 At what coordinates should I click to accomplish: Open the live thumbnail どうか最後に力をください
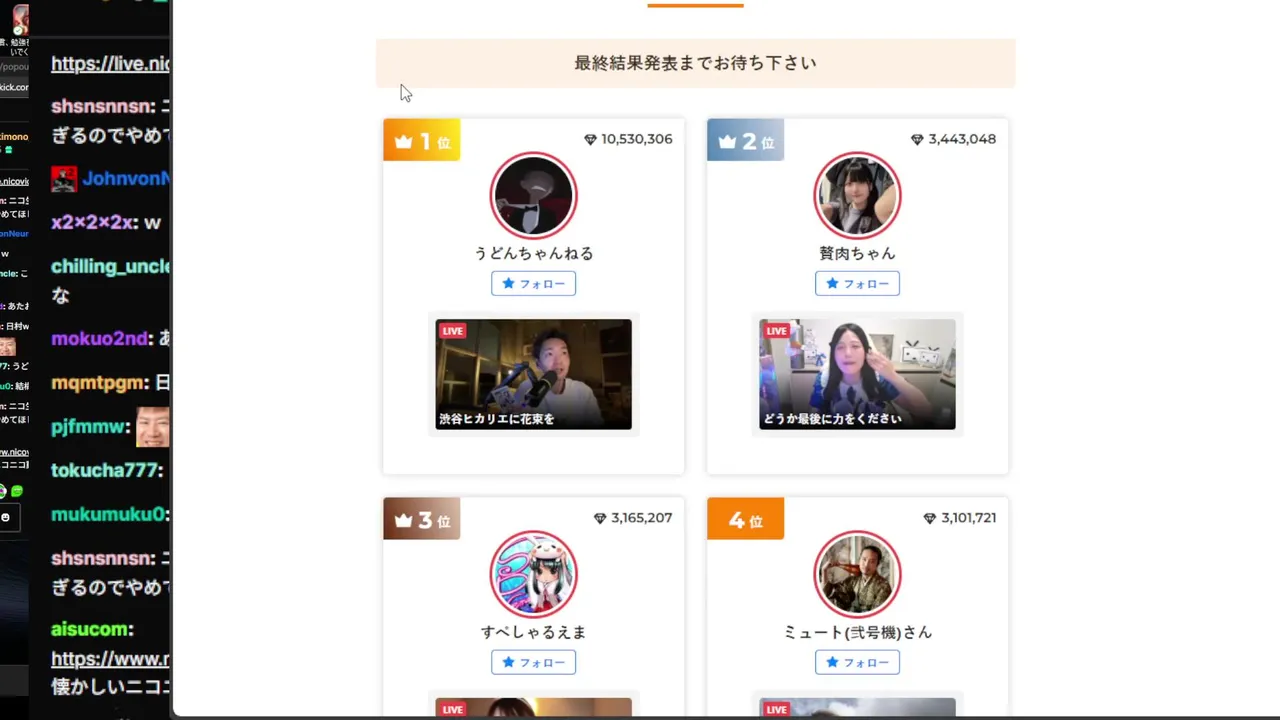coord(857,374)
